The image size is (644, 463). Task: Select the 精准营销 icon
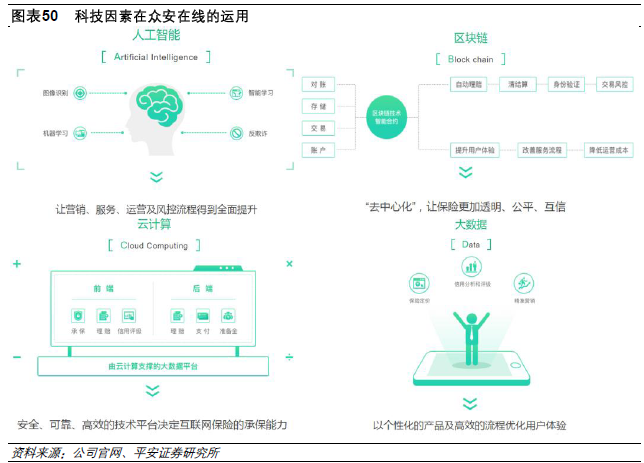click(x=524, y=283)
